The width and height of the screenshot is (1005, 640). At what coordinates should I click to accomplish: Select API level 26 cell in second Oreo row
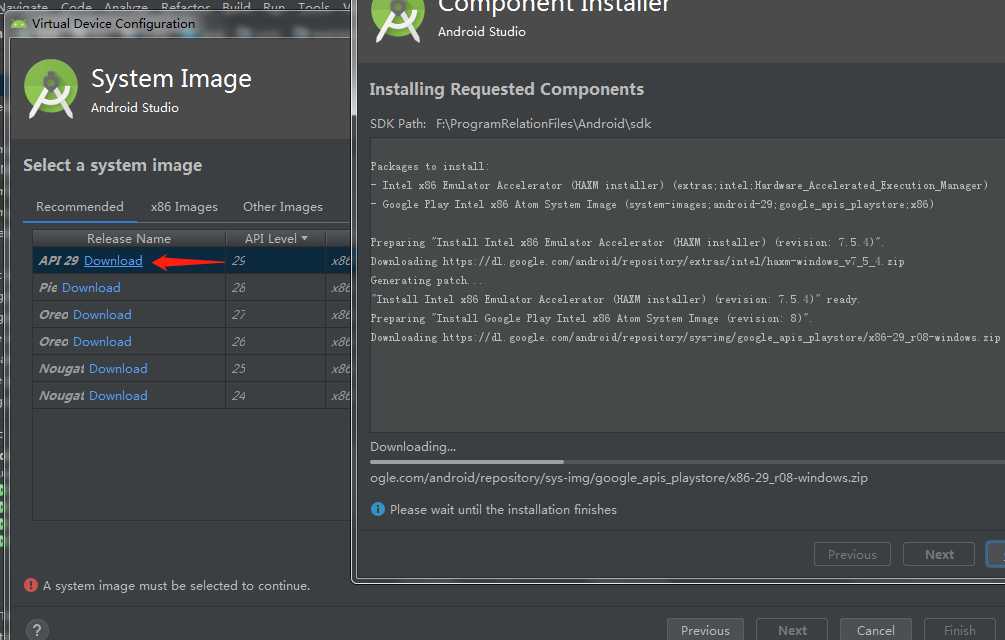pos(276,341)
